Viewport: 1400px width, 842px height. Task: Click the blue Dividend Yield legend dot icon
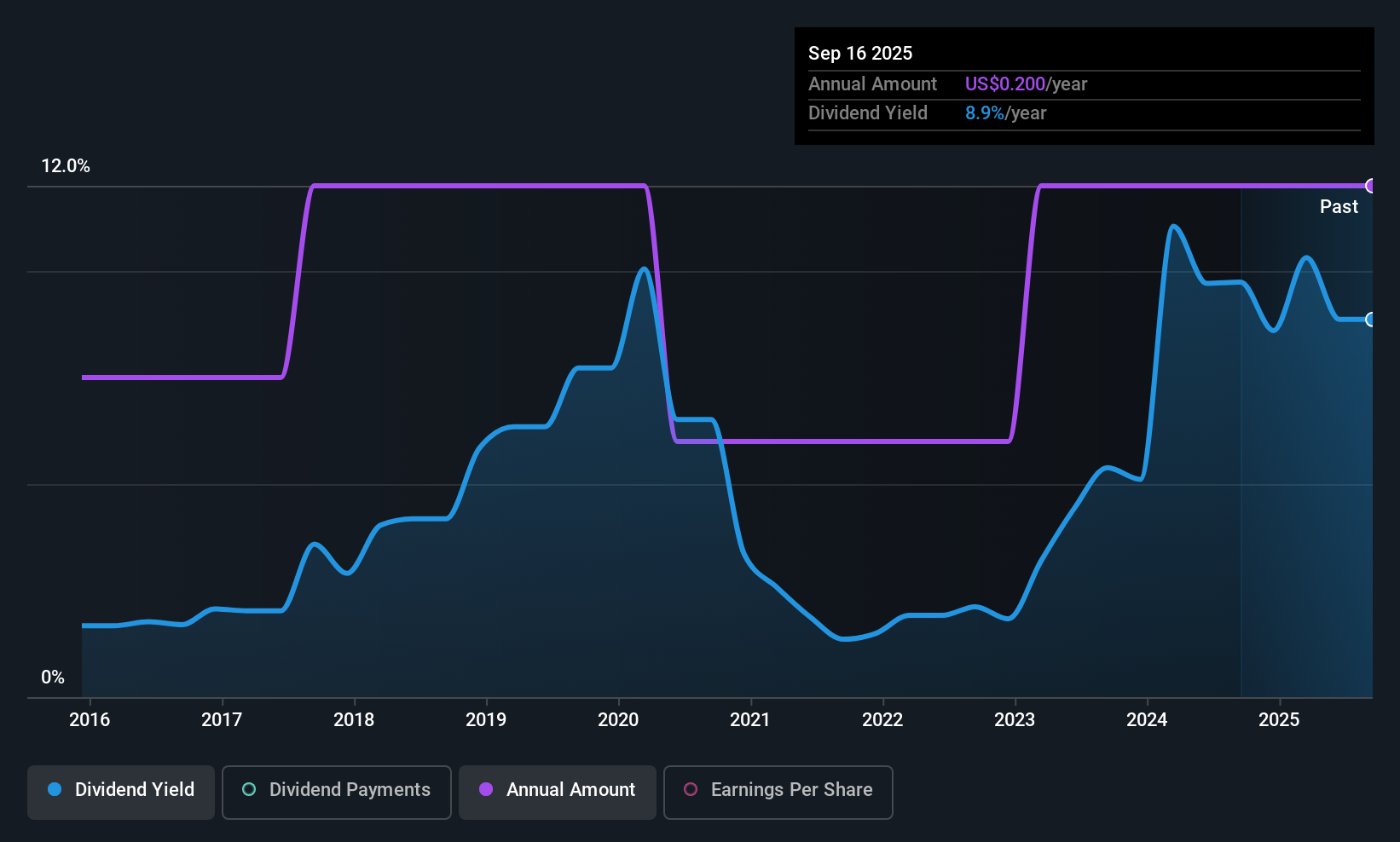[55, 790]
